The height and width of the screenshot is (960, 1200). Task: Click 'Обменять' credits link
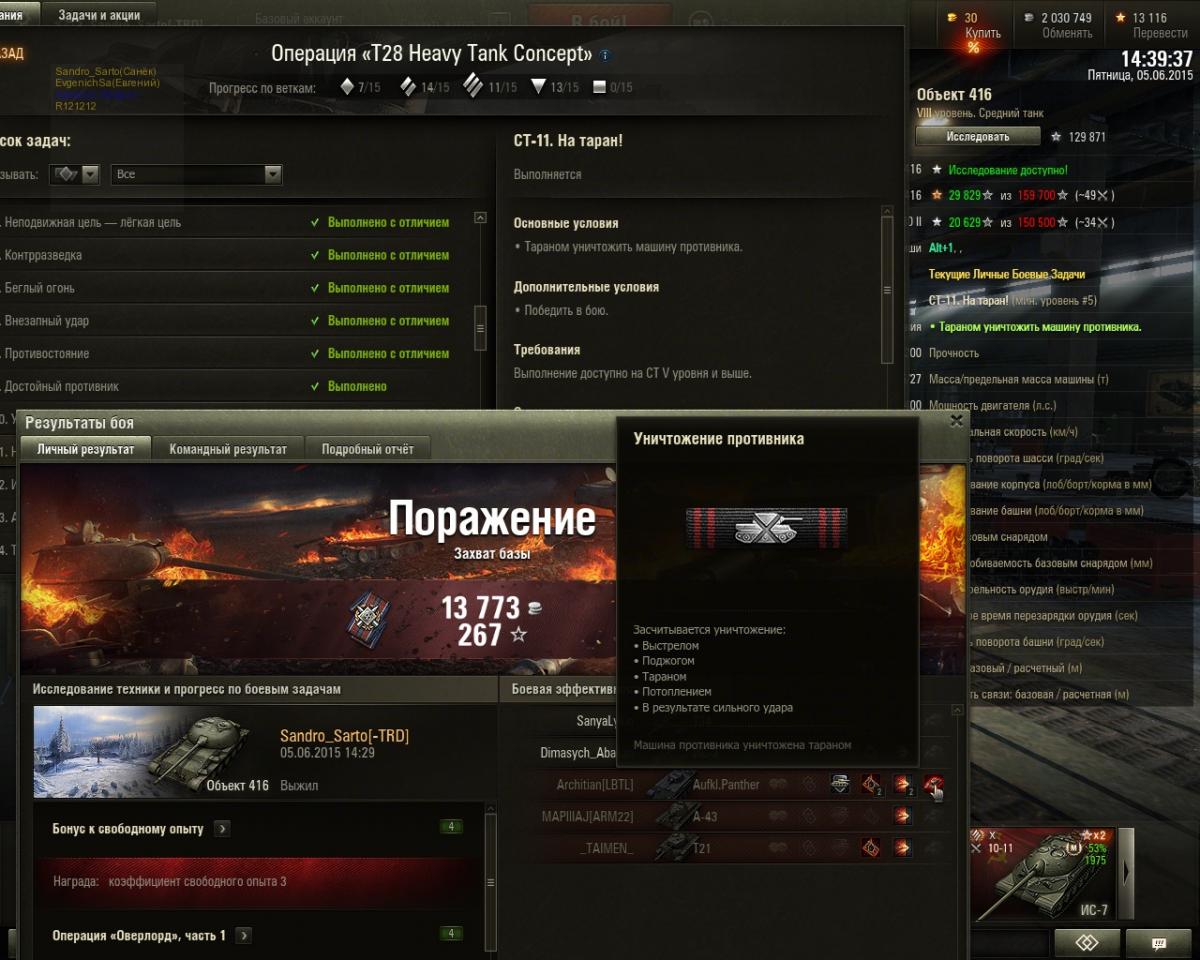[x=1067, y=33]
